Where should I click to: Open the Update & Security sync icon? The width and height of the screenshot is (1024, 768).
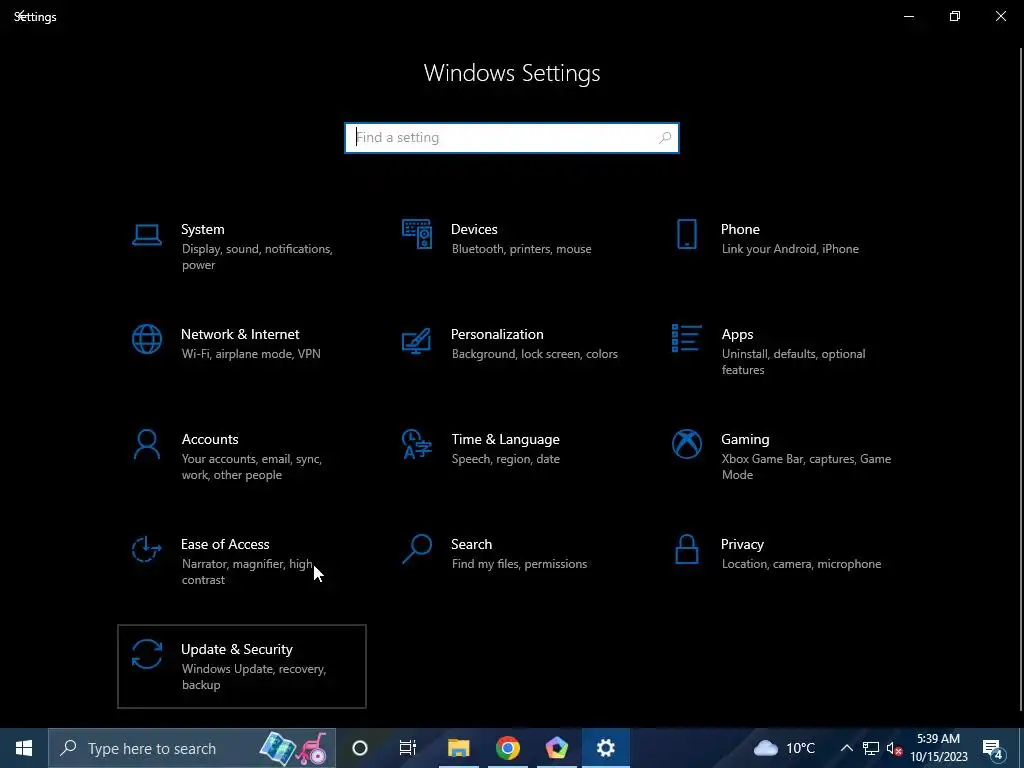coord(147,654)
